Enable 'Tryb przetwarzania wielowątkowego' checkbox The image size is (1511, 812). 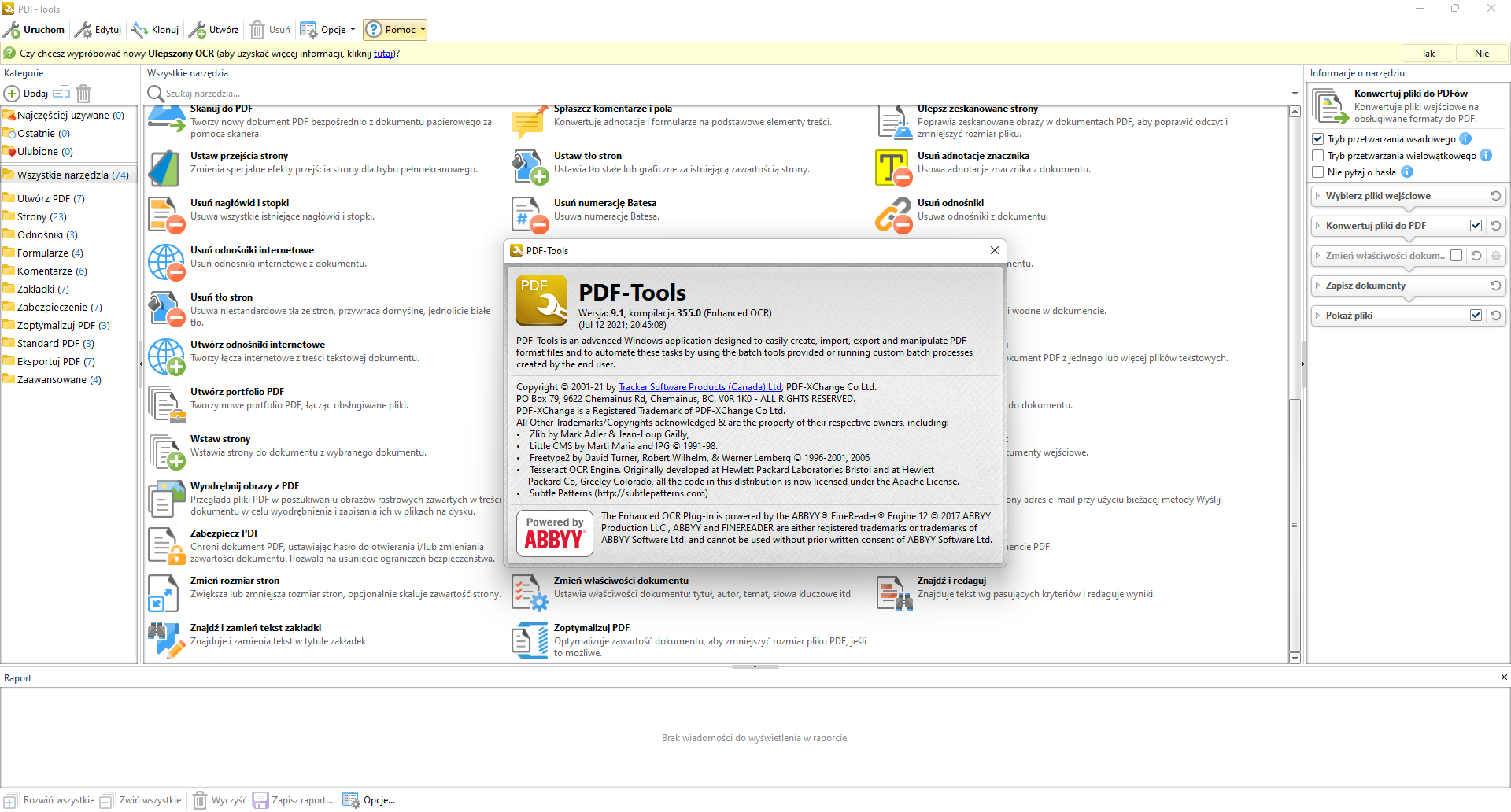pos(1318,156)
